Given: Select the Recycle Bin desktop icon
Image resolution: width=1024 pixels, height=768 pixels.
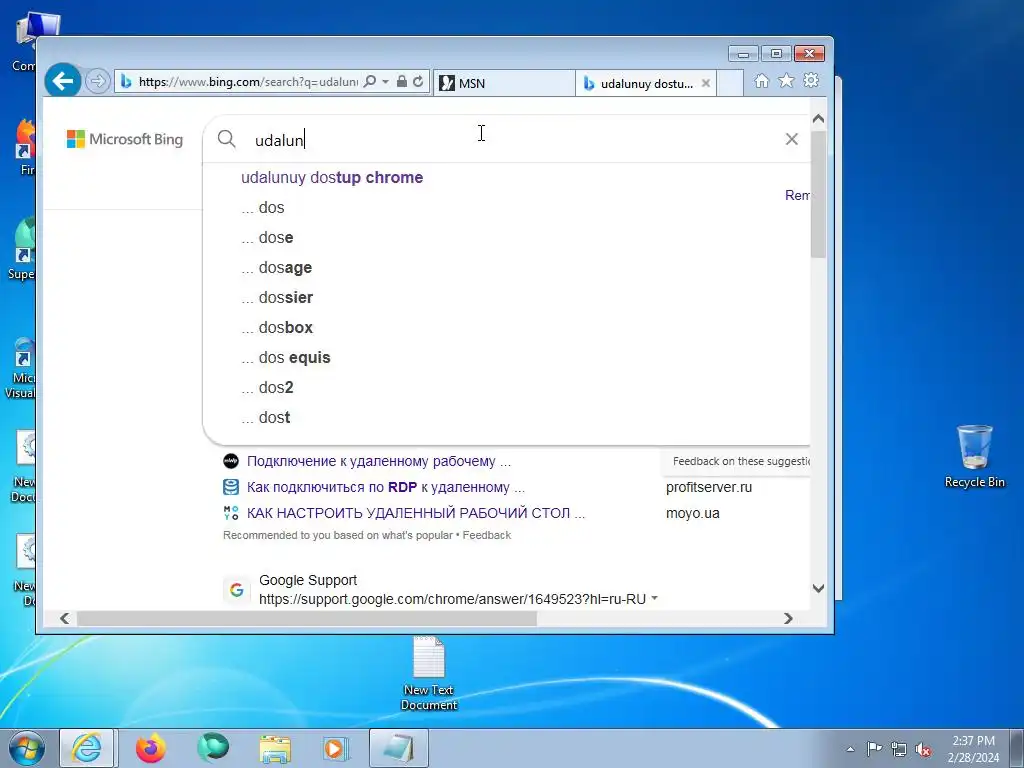Looking at the screenshot, I should 974,456.
